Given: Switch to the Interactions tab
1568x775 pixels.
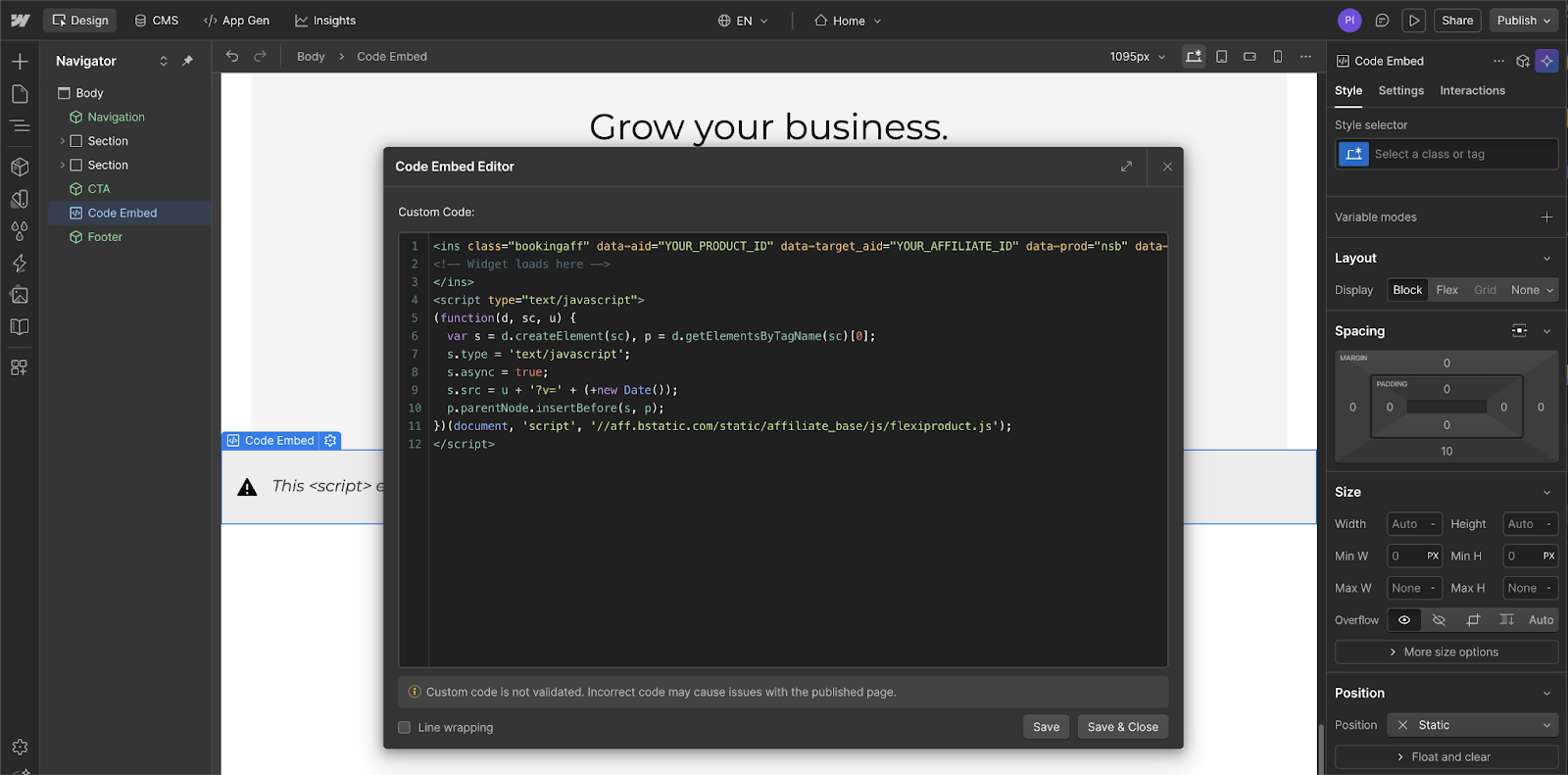Looking at the screenshot, I should 1472,91.
